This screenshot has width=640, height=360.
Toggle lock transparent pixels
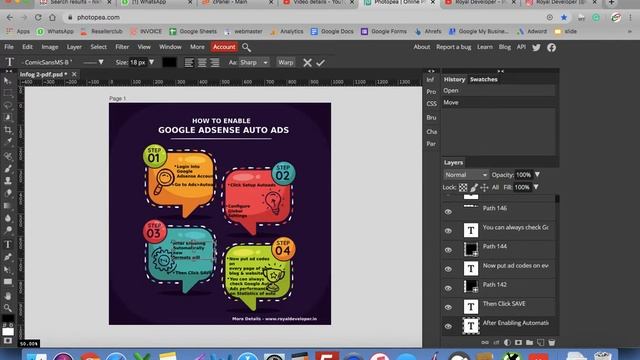tap(463, 187)
